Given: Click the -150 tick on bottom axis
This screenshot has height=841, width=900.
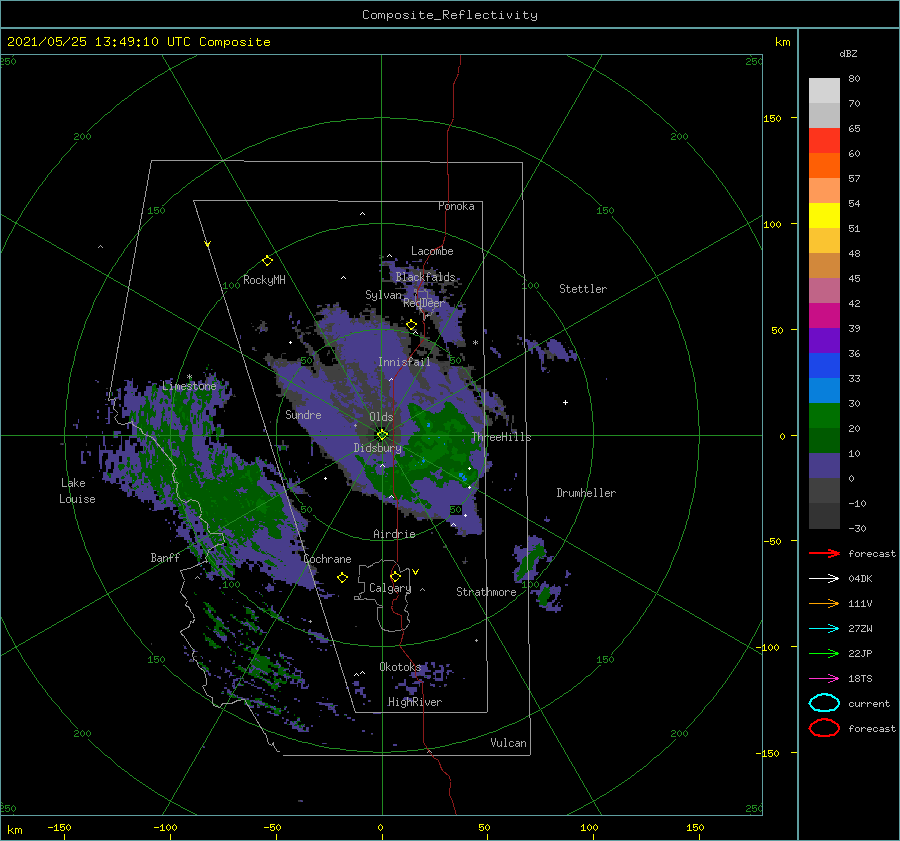Looking at the screenshot, I should 59,827.
